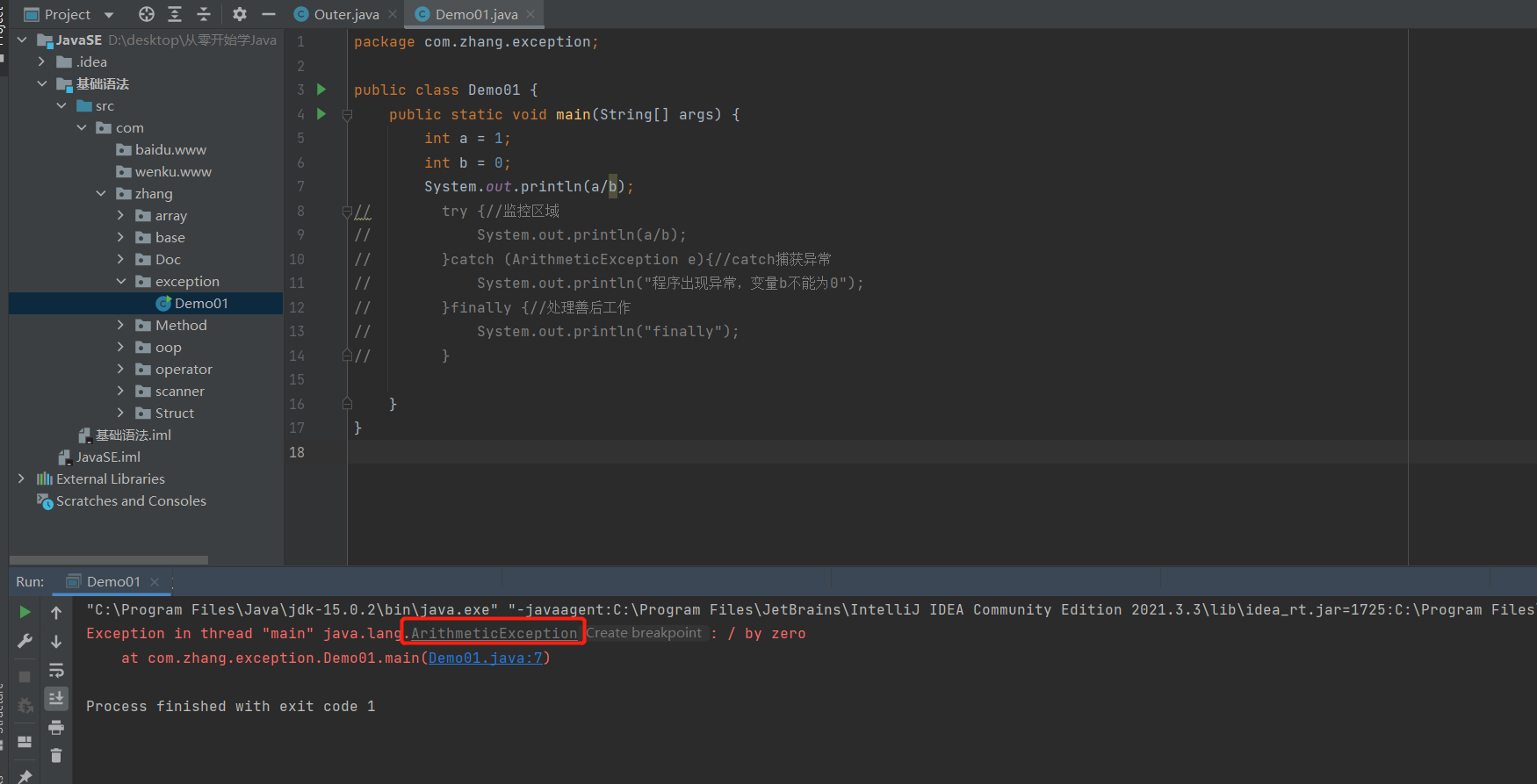Clear console with the trash icon
This screenshot has width=1537, height=784.
(56, 755)
